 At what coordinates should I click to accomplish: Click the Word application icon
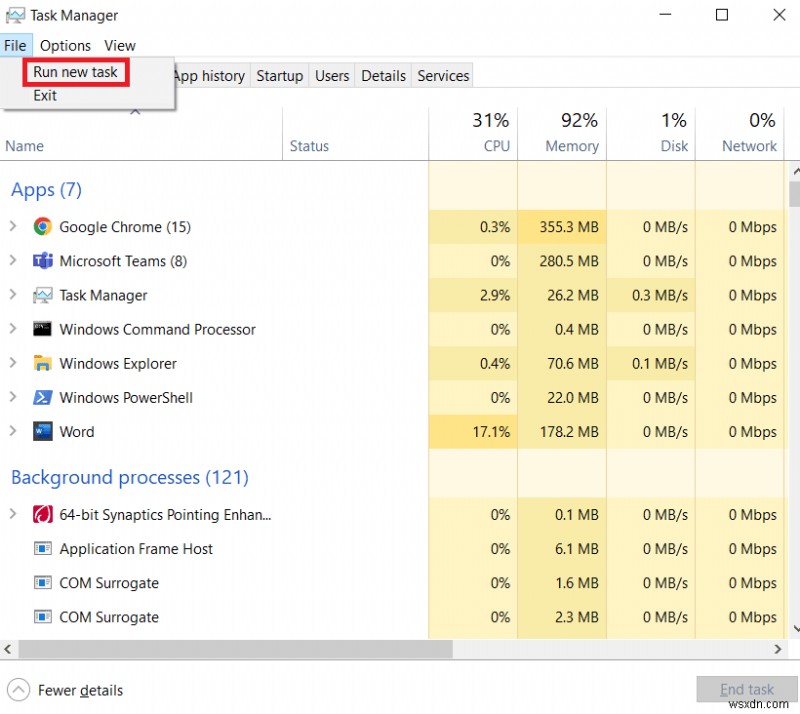43,431
